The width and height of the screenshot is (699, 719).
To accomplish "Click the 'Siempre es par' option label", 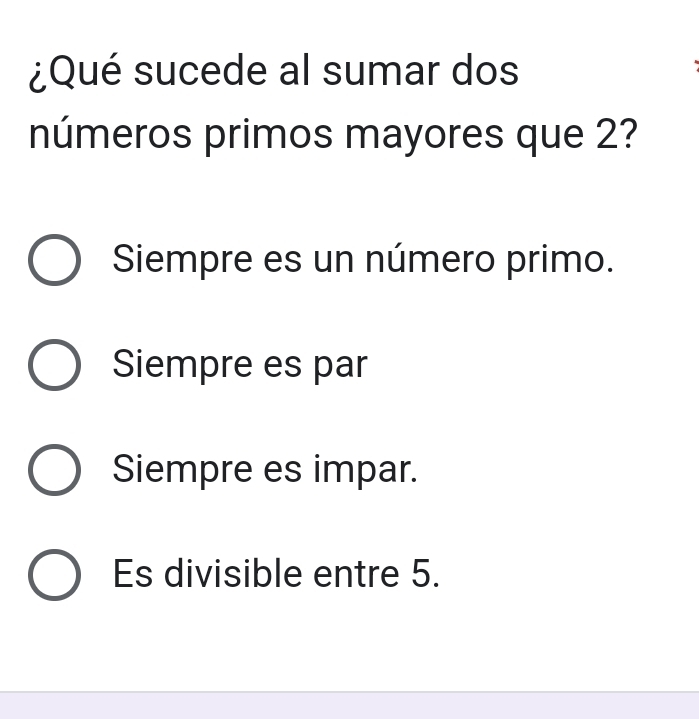I will [x=241, y=365].
